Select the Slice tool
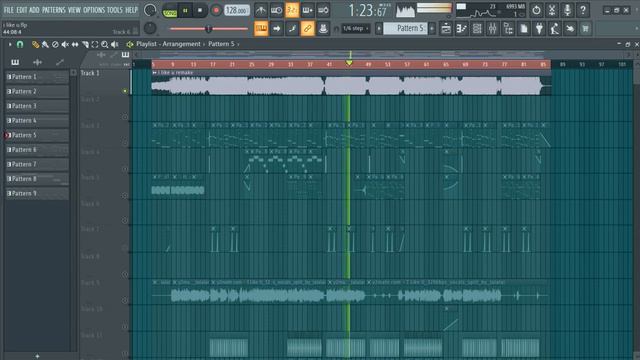Image resolution: width=640 pixels, height=360 pixels. (85, 44)
